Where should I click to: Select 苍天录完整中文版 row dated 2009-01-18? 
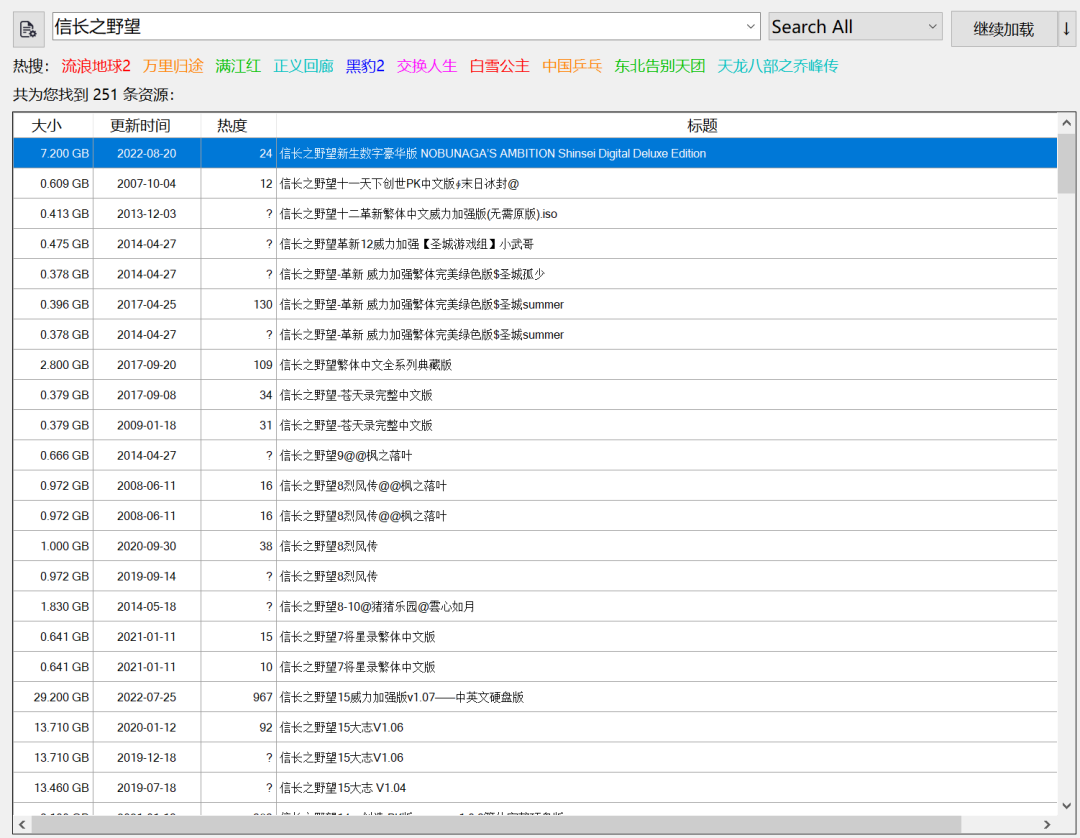(535, 426)
